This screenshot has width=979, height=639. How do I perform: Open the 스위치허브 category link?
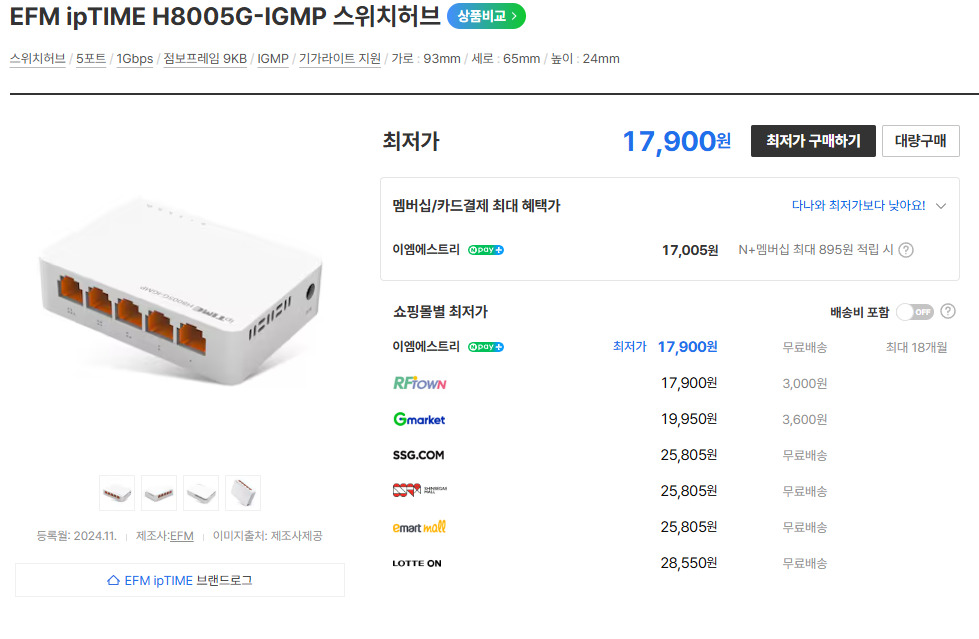pos(38,59)
